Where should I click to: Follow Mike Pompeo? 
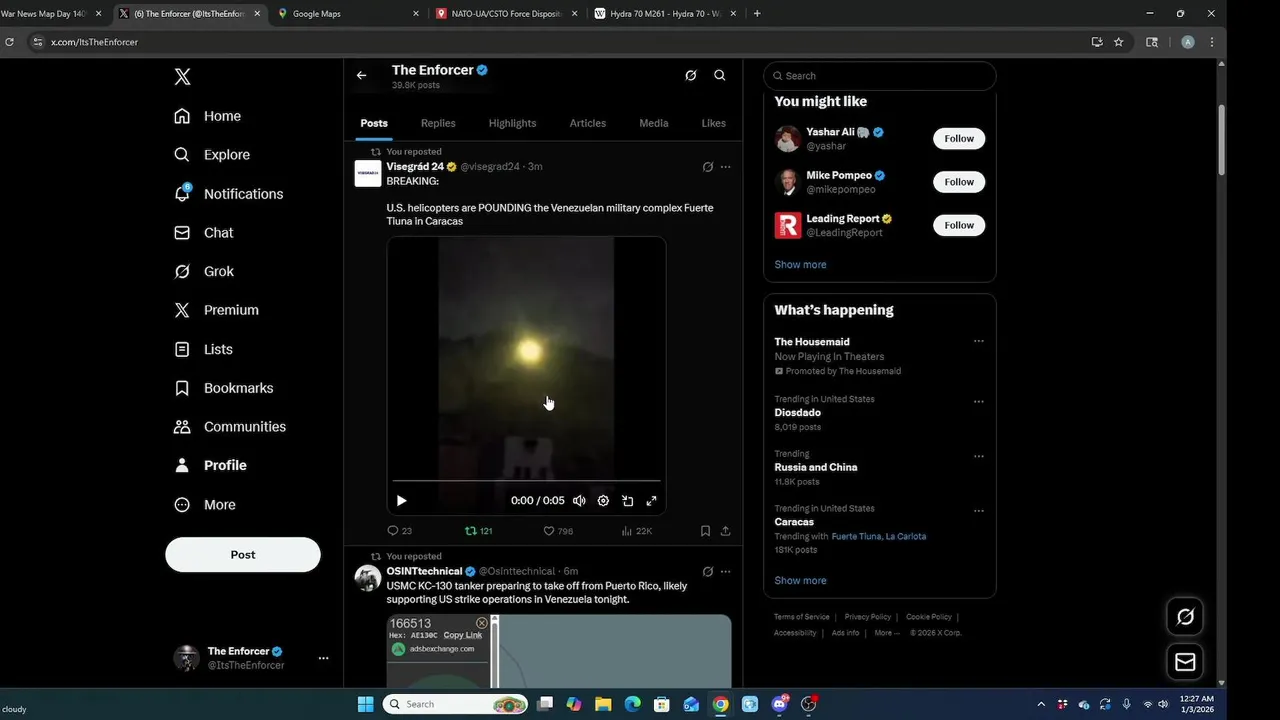pos(959,182)
